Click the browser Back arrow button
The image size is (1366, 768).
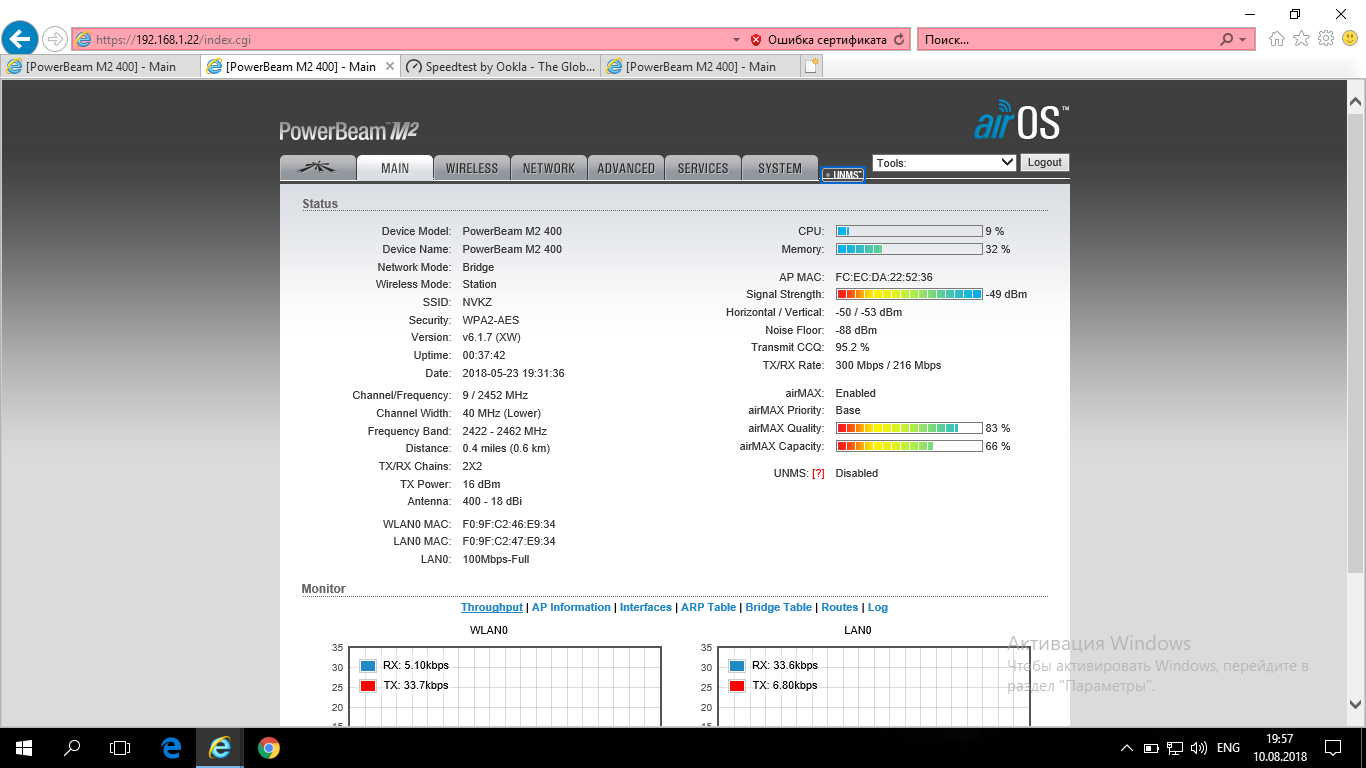20,39
